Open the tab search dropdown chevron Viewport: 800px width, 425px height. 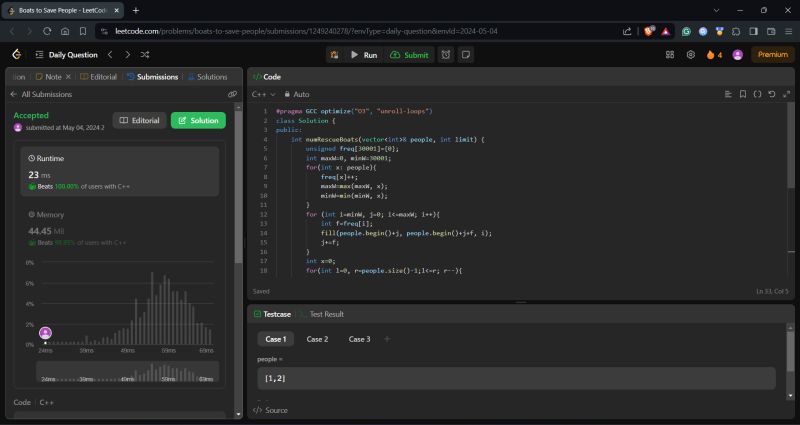pos(716,10)
